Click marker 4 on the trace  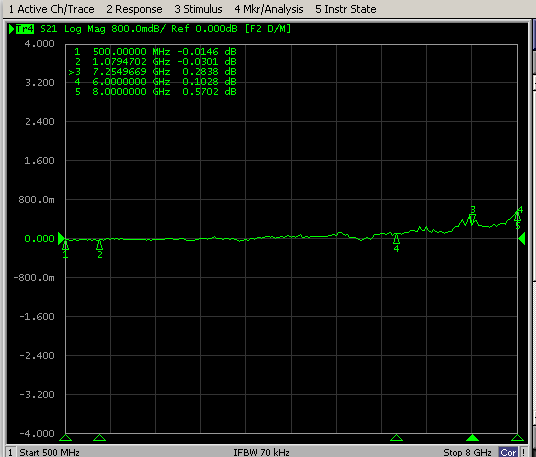click(x=396, y=243)
